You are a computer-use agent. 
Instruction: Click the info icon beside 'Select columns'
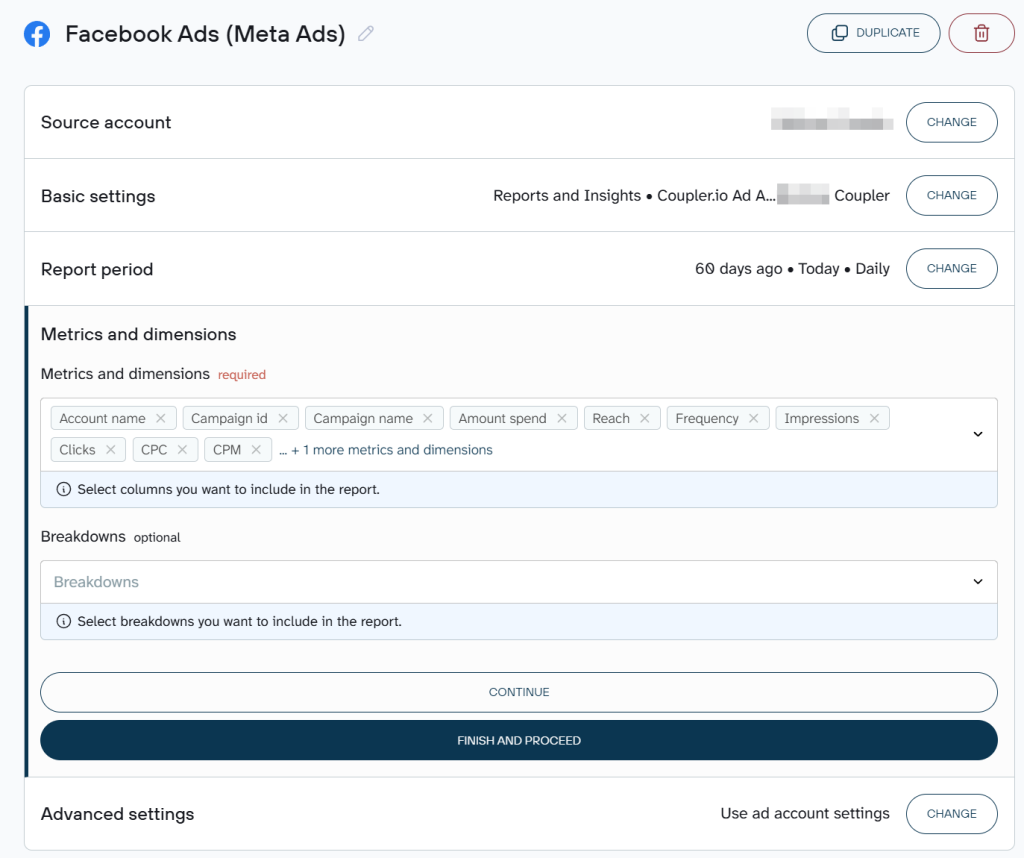(x=63, y=489)
